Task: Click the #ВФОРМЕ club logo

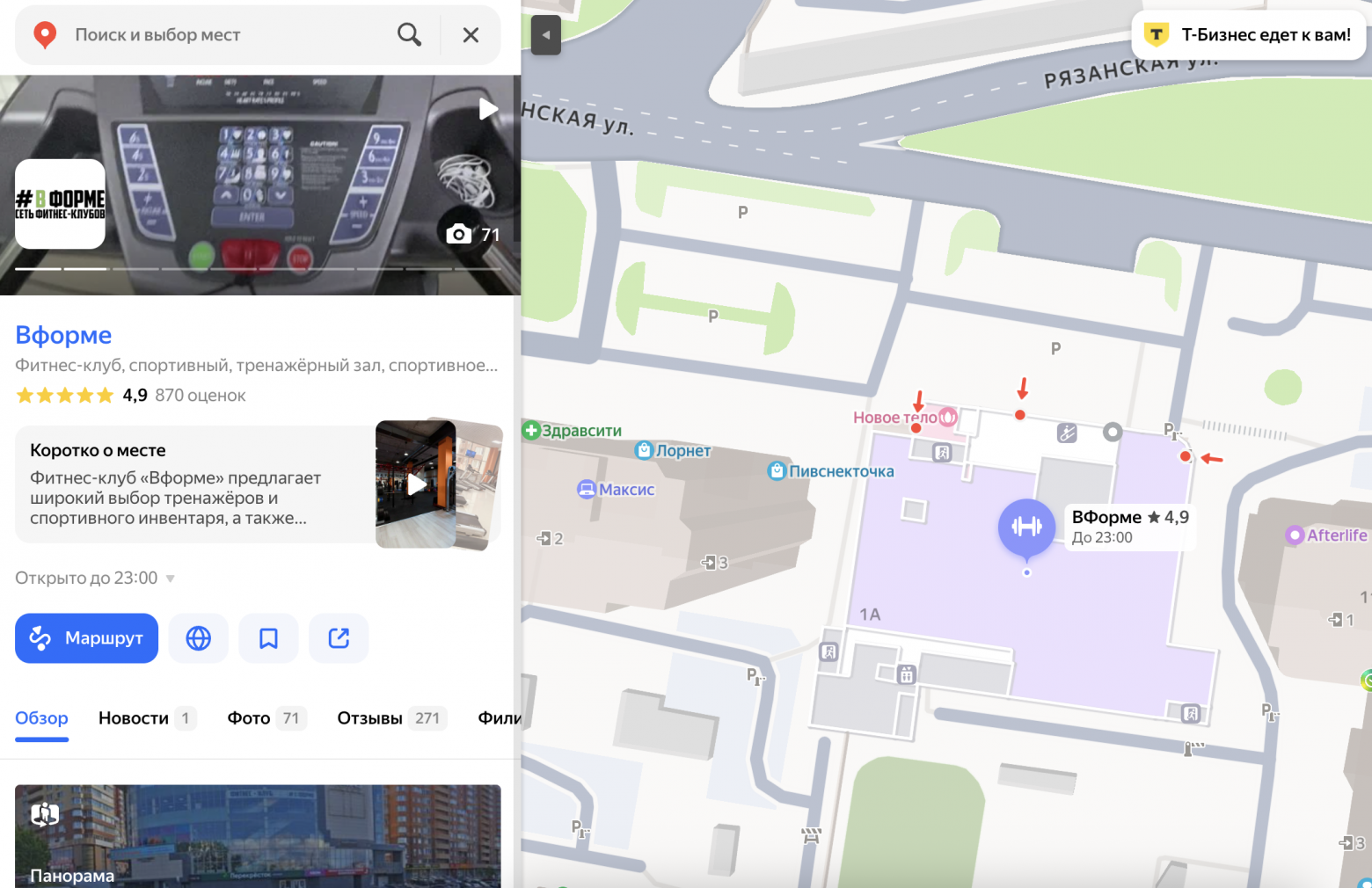Action: 60,204
